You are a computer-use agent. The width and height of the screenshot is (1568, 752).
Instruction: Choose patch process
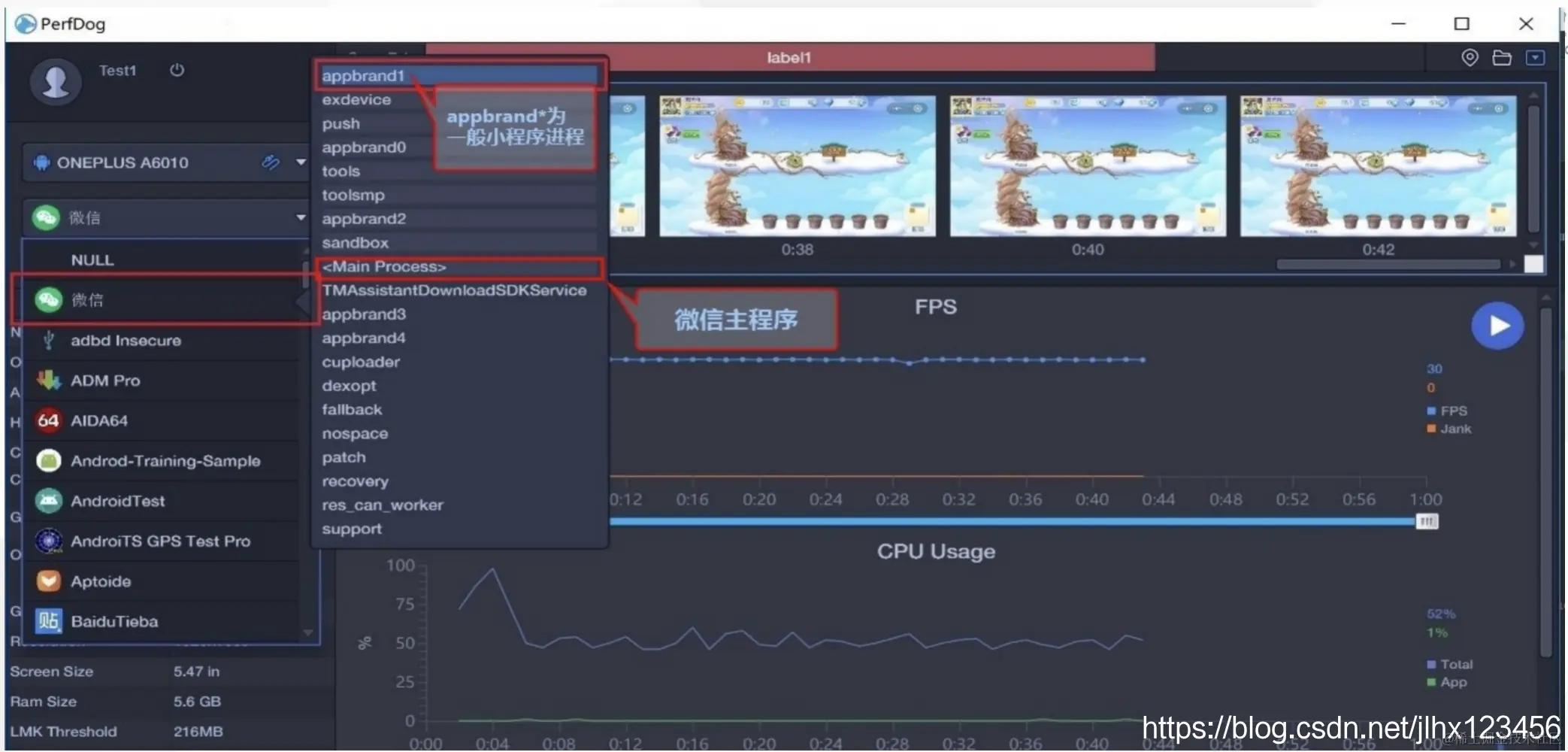tap(459, 457)
